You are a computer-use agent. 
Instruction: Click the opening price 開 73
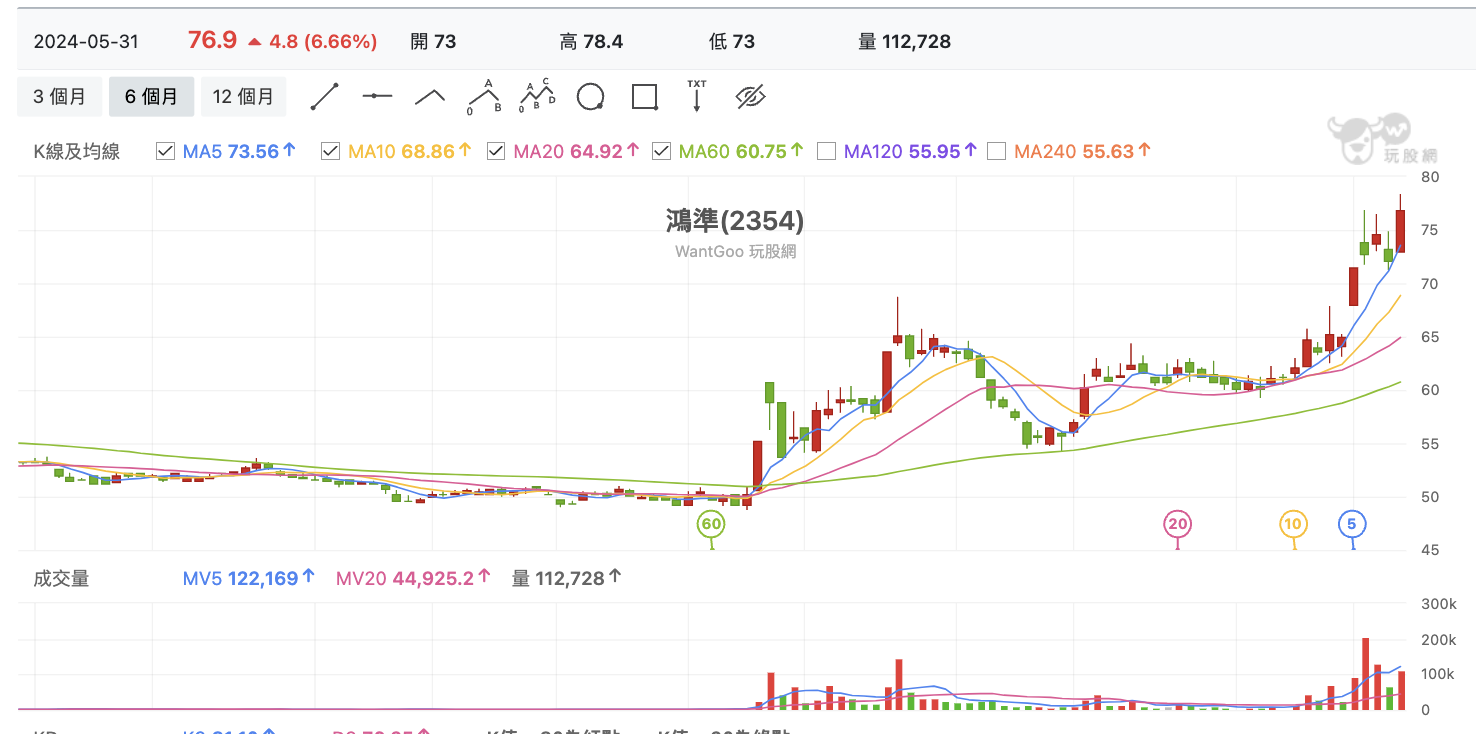[x=433, y=42]
